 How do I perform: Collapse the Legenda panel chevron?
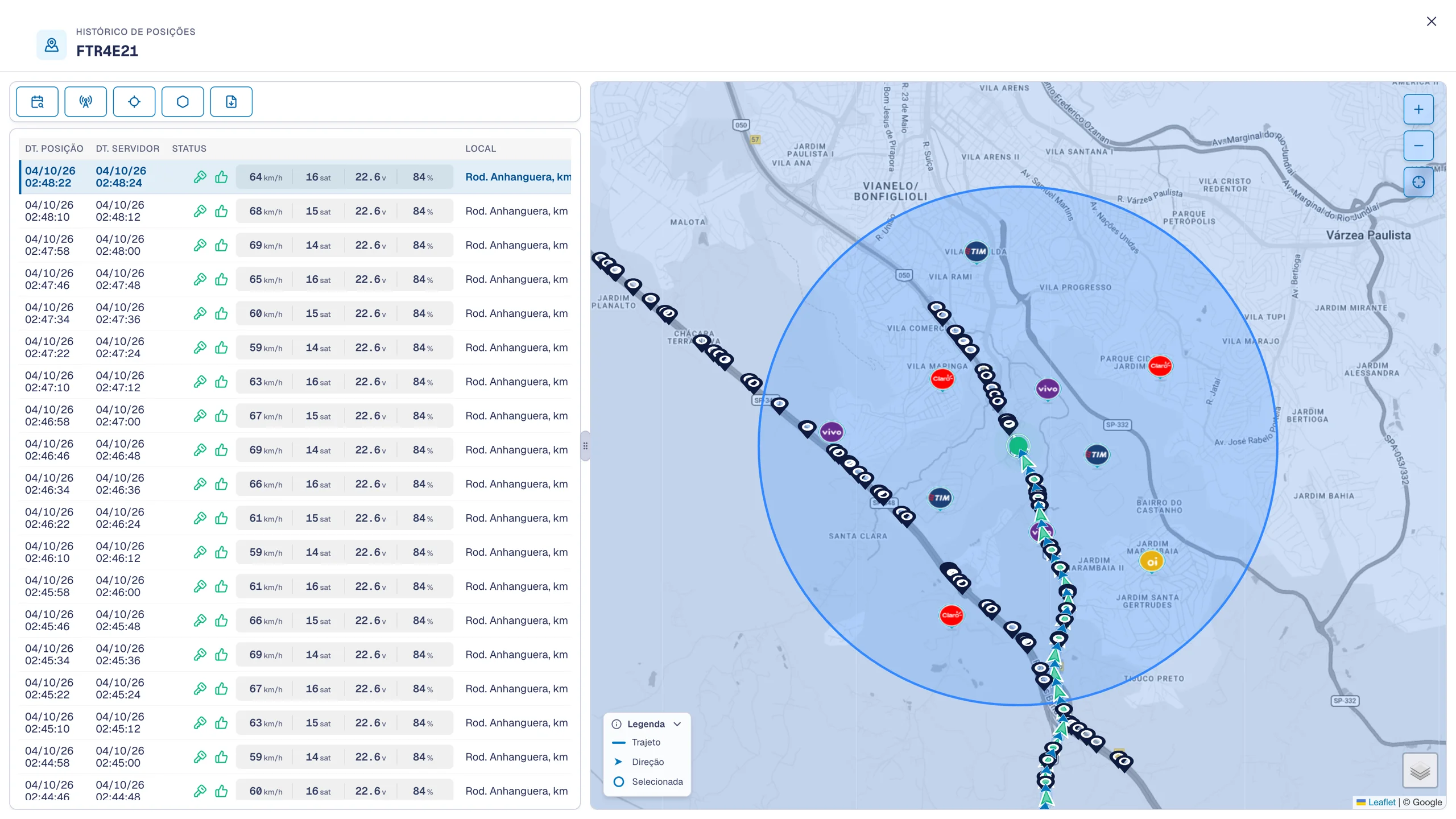click(677, 724)
